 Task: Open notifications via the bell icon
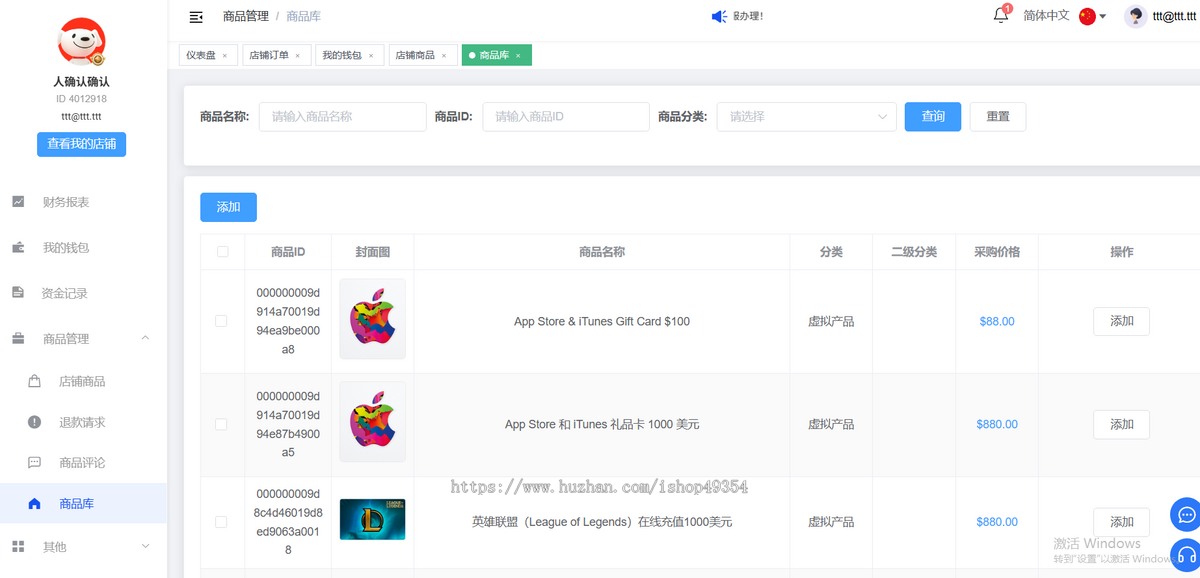(1000, 15)
